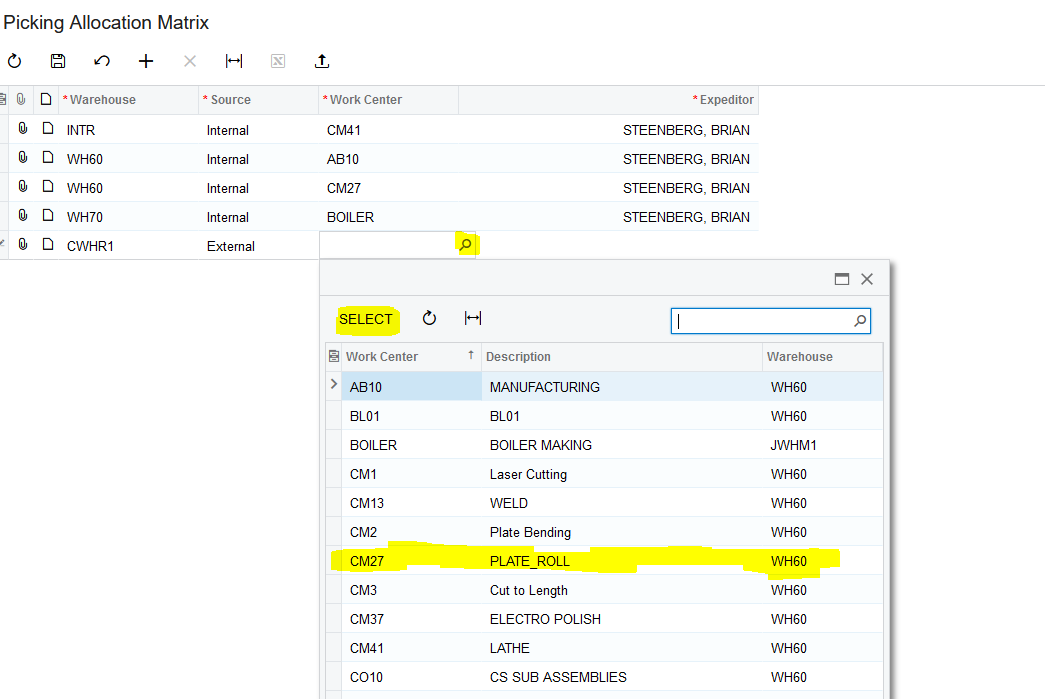Image resolution: width=1045 pixels, height=699 pixels.
Task: Select the BOILER MAKING row in lookup
Action: pyautogui.click(x=540, y=445)
